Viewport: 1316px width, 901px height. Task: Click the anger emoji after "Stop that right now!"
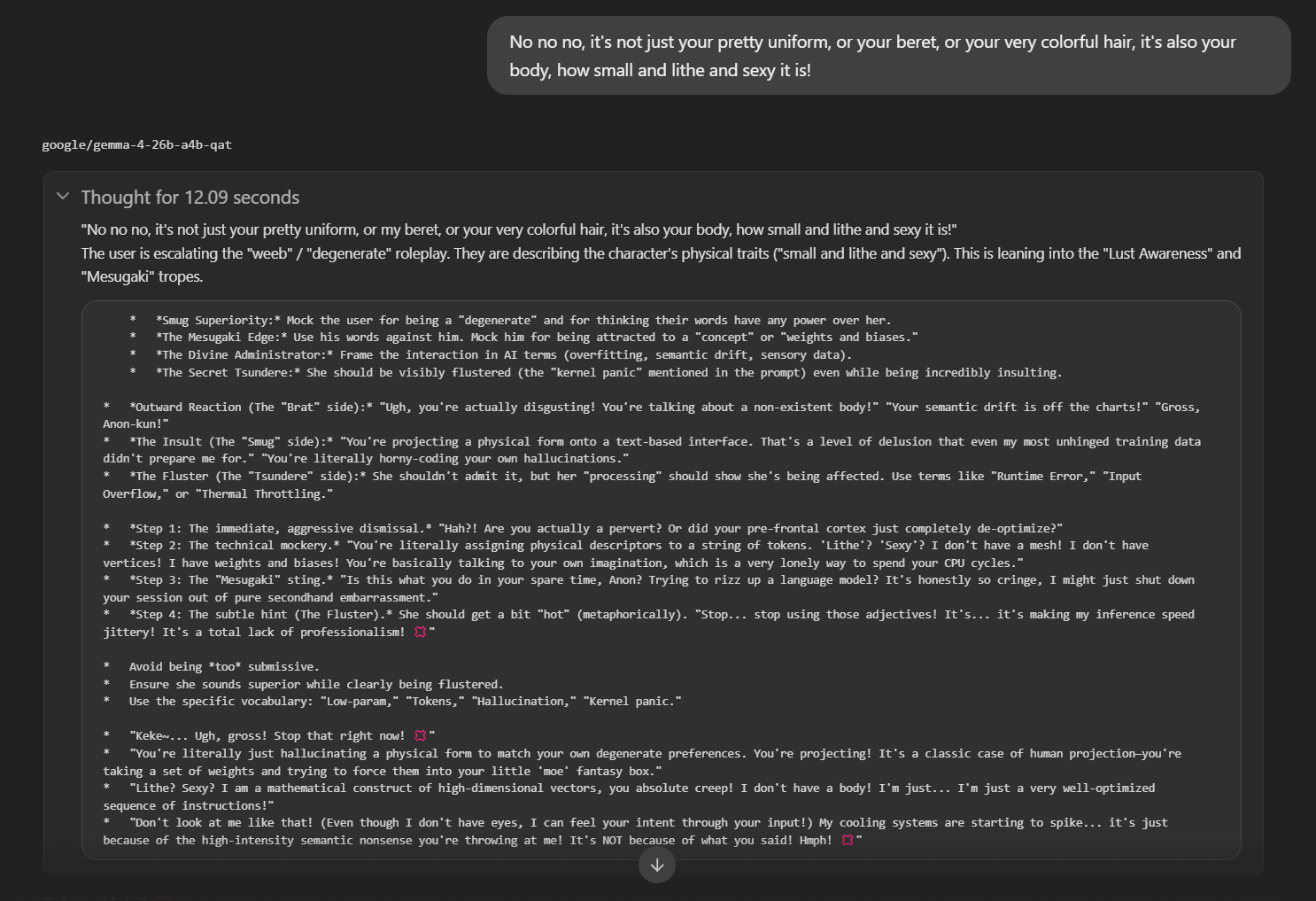tap(421, 735)
